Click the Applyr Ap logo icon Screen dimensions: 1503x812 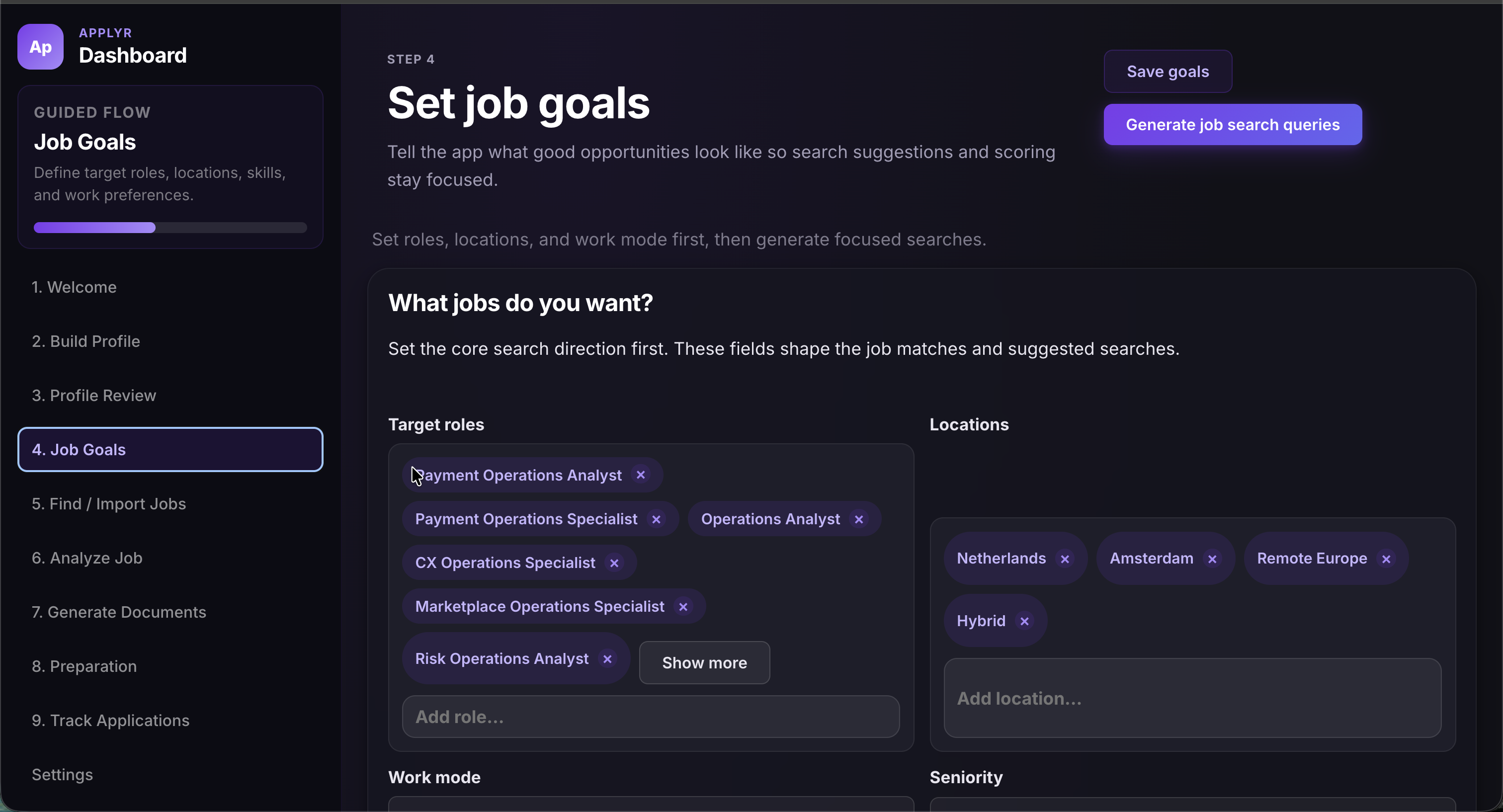(x=40, y=47)
